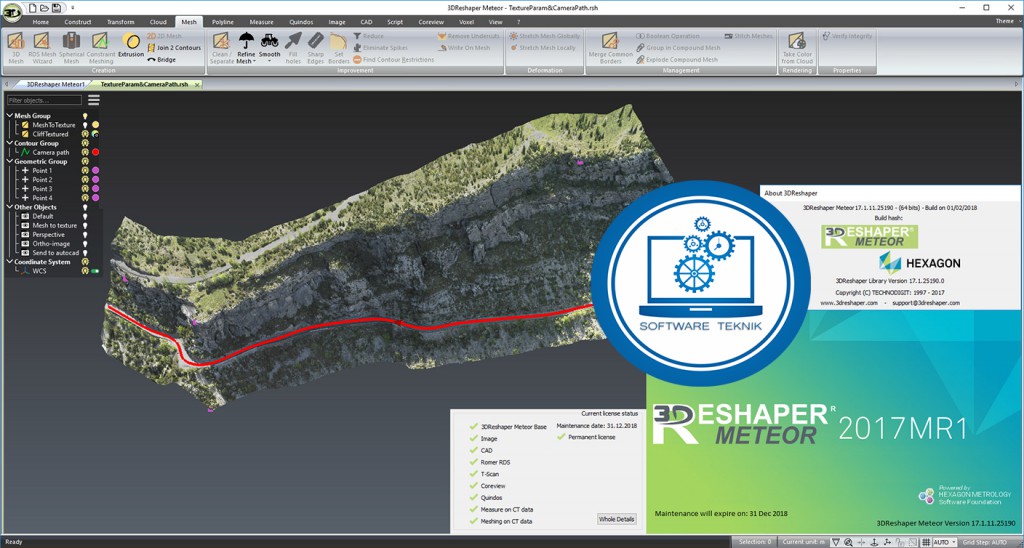Toggle visibility bulb of Point 1
This screenshot has width=1024, height=548.
(85, 170)
